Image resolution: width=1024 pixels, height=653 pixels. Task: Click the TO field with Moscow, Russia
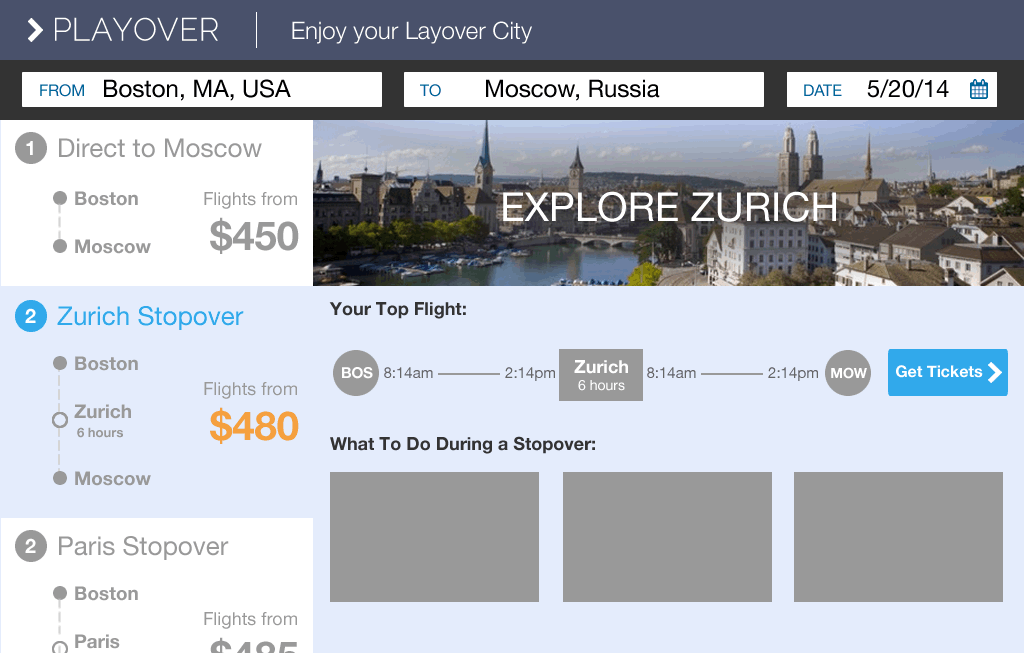(x=584, y=89)
